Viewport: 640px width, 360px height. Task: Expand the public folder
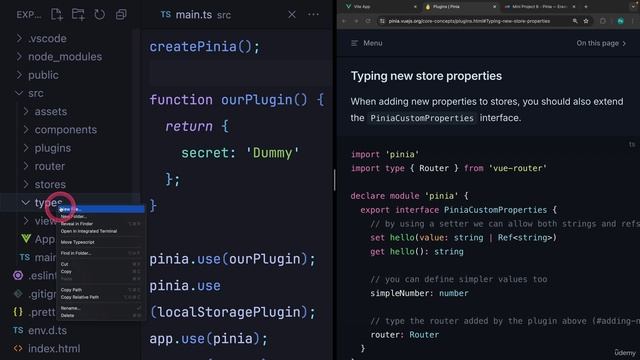[19, 75]
